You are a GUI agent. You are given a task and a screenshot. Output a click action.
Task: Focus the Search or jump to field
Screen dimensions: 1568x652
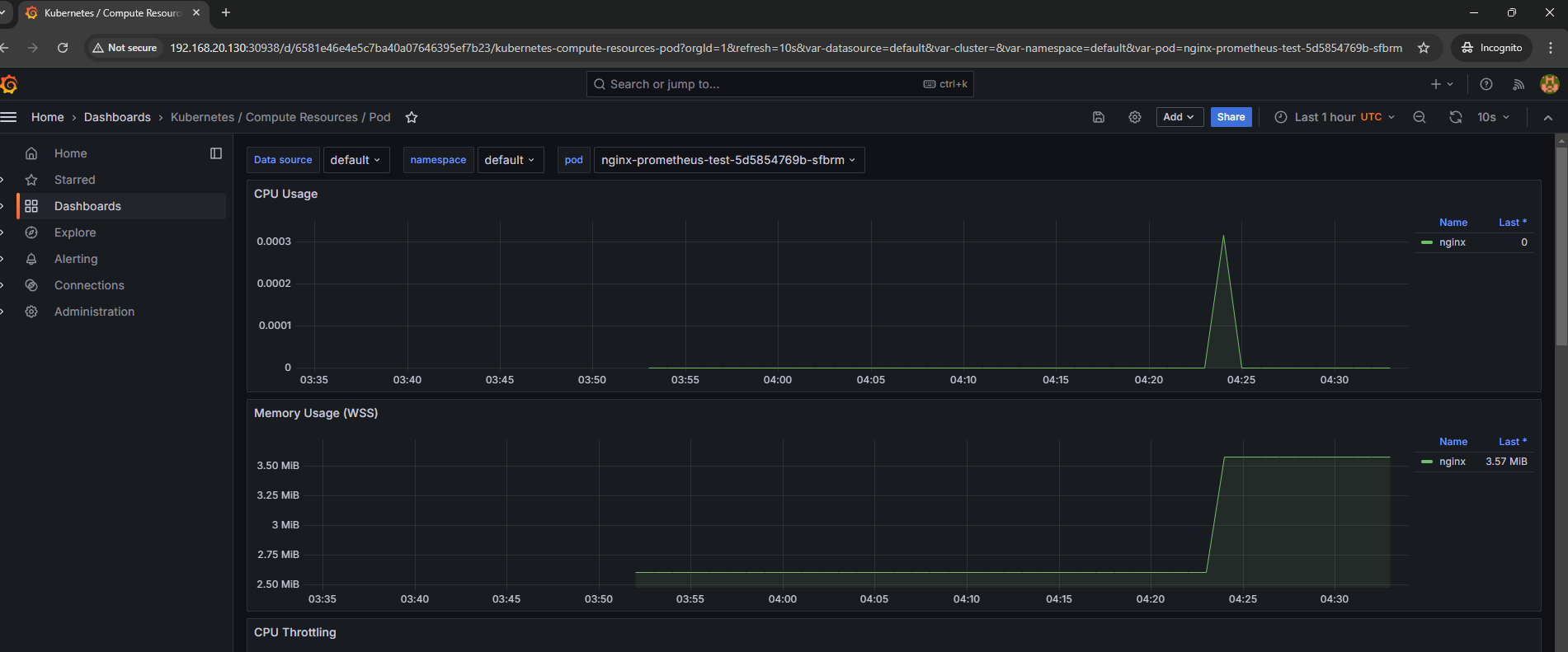(x=779, y=84)
